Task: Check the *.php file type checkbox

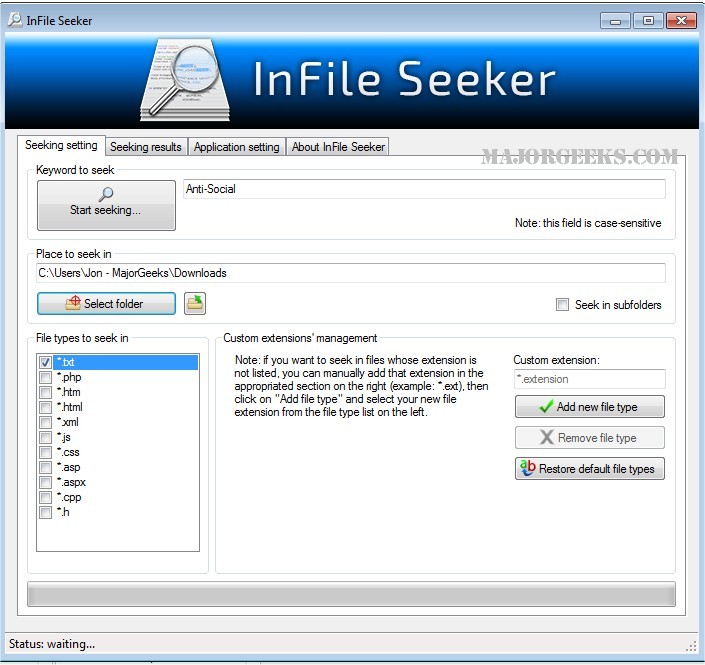Action: coord(45,377)
